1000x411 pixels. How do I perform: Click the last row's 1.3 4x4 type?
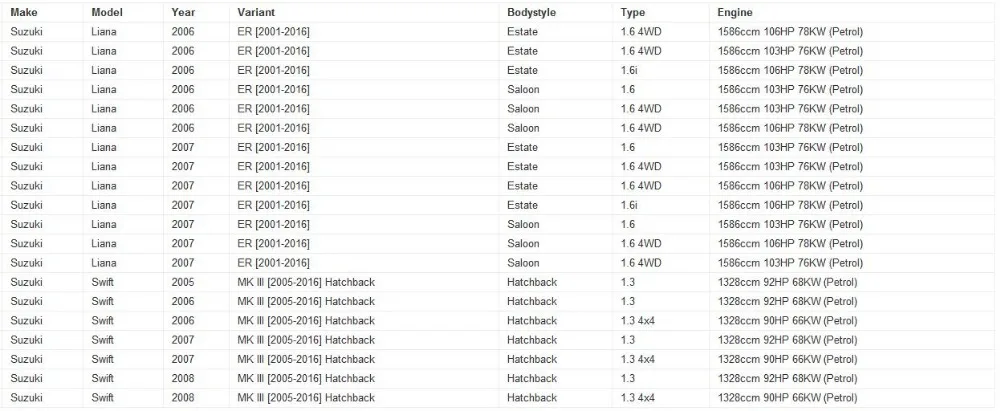(638, 398)
